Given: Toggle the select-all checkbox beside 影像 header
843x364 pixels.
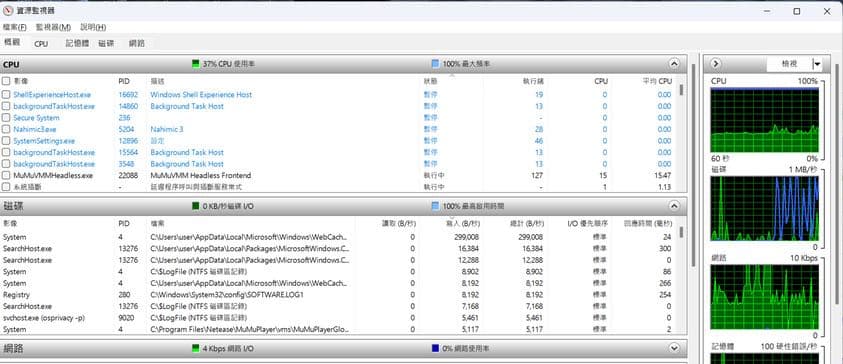Looking at the screenshot, I should click(6, 81).
